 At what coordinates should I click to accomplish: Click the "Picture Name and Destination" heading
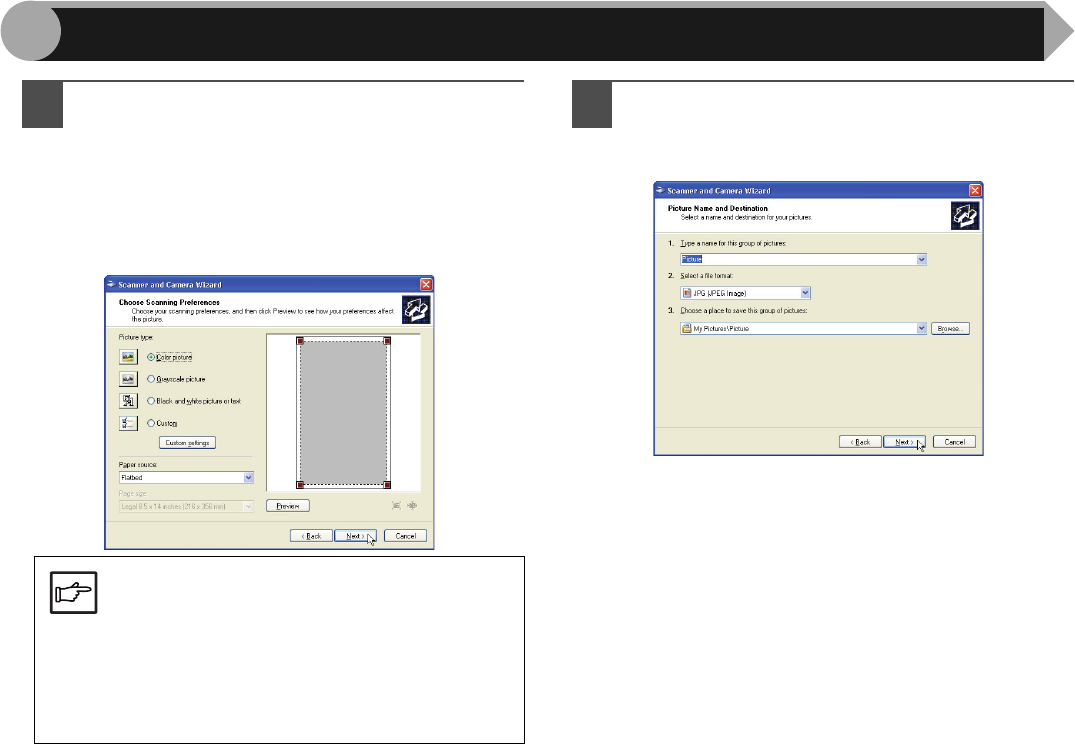(718, 208)
